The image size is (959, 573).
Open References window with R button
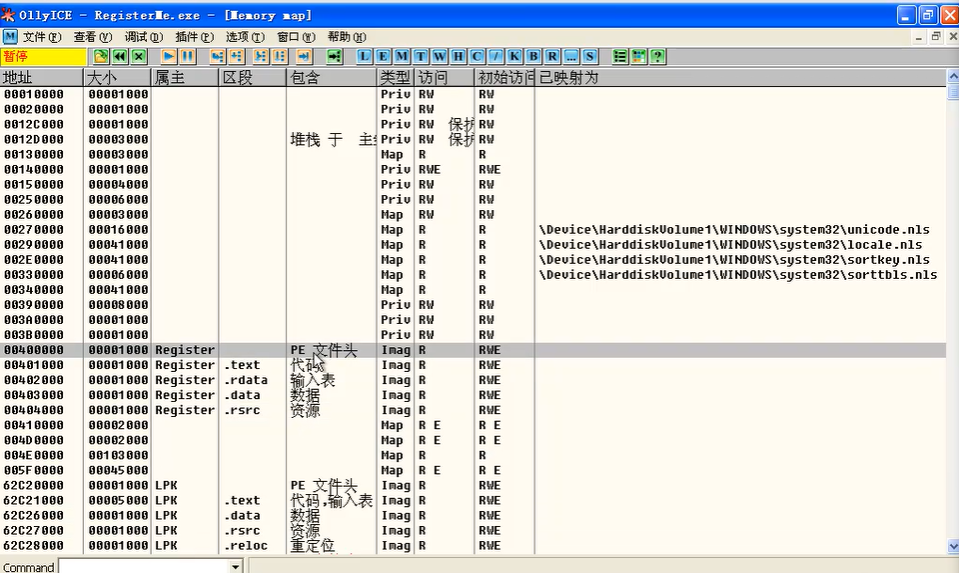[552, 57]
